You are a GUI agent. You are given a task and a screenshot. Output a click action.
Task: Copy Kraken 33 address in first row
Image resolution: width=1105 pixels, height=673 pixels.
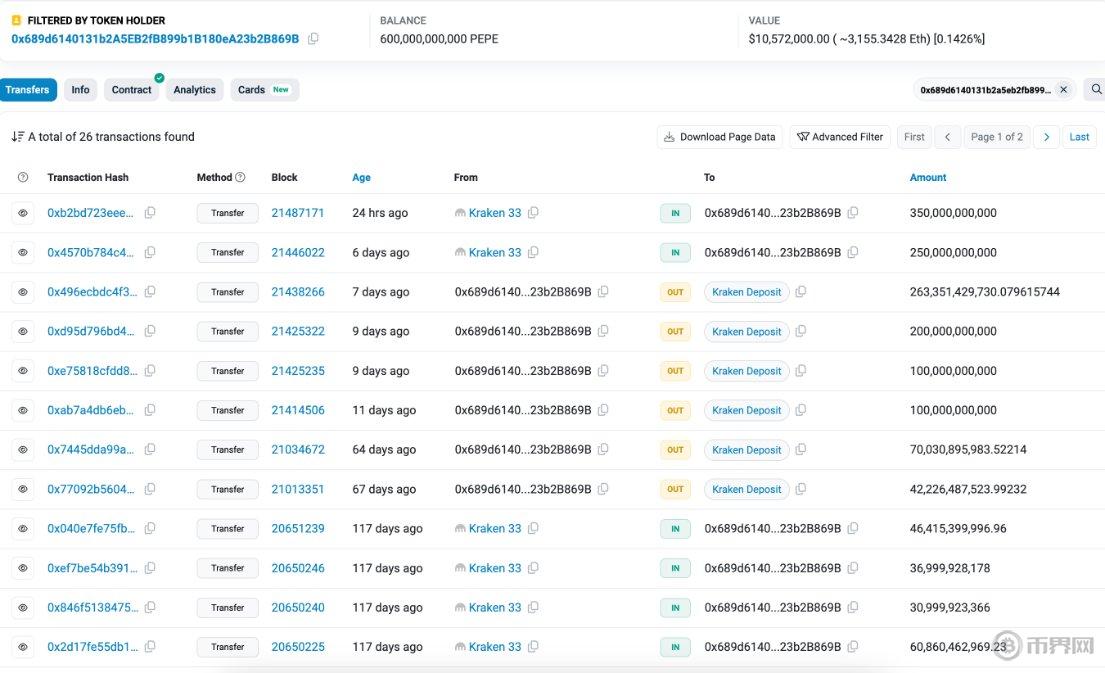click(x=534, y=213)
